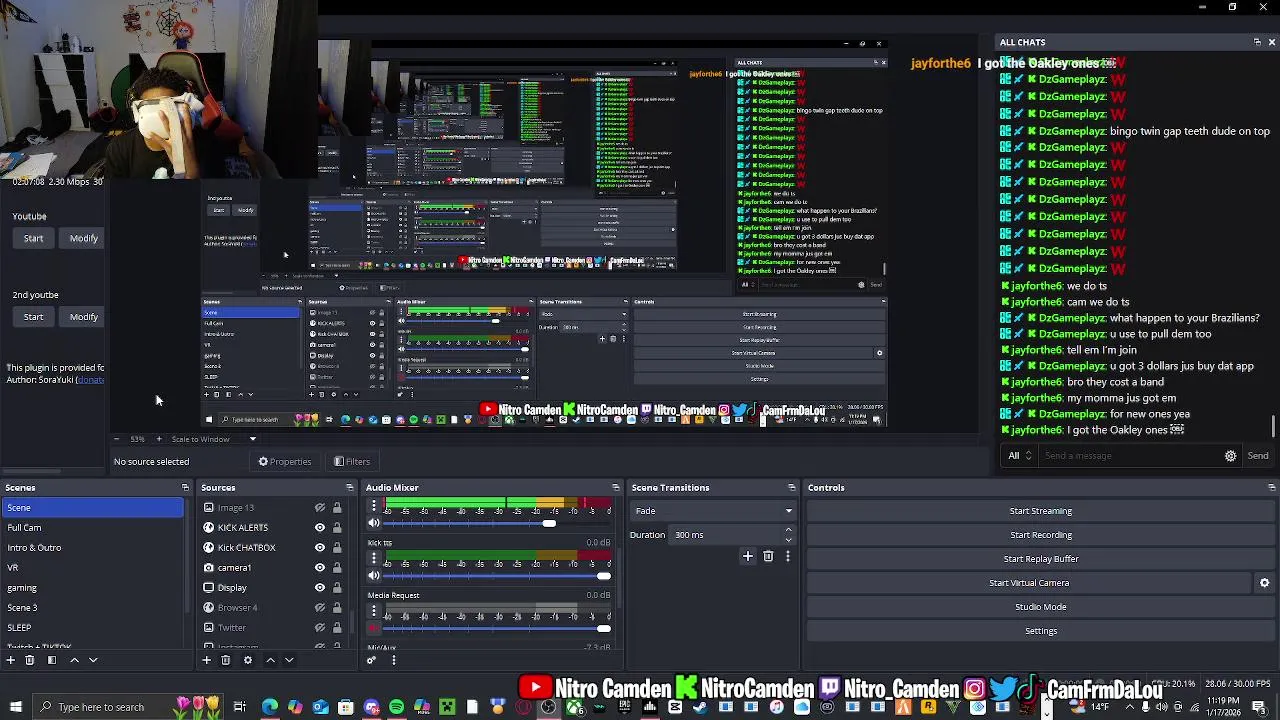
Task: Select the Full Cam scene
Action: point(92,528)
